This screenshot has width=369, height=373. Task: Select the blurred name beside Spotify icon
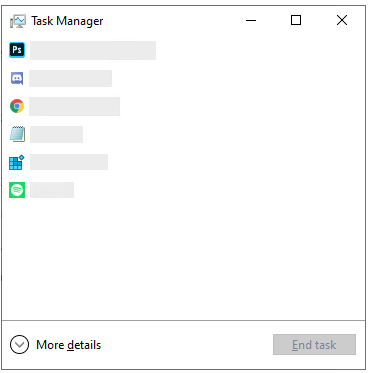tap(52, 190)
